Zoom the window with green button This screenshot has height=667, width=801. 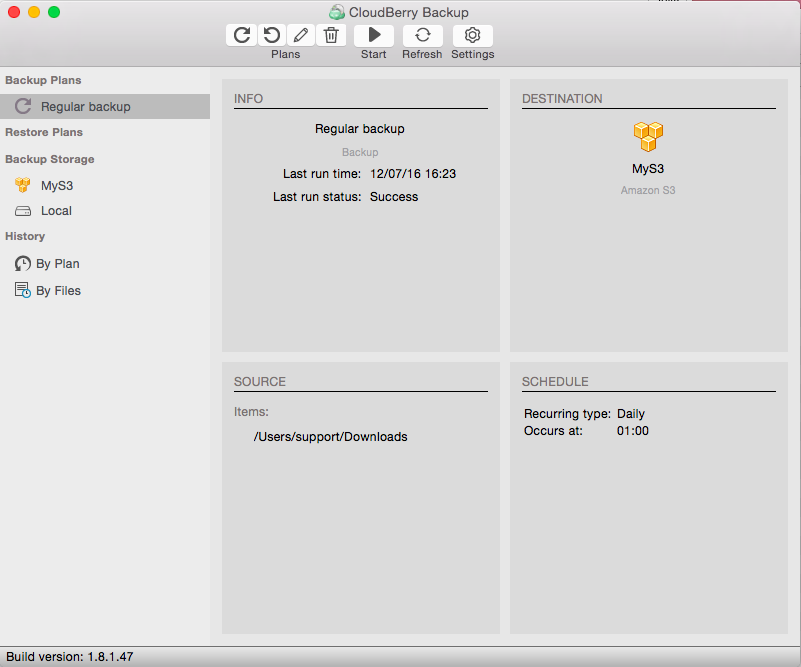(x=54, y=12)
